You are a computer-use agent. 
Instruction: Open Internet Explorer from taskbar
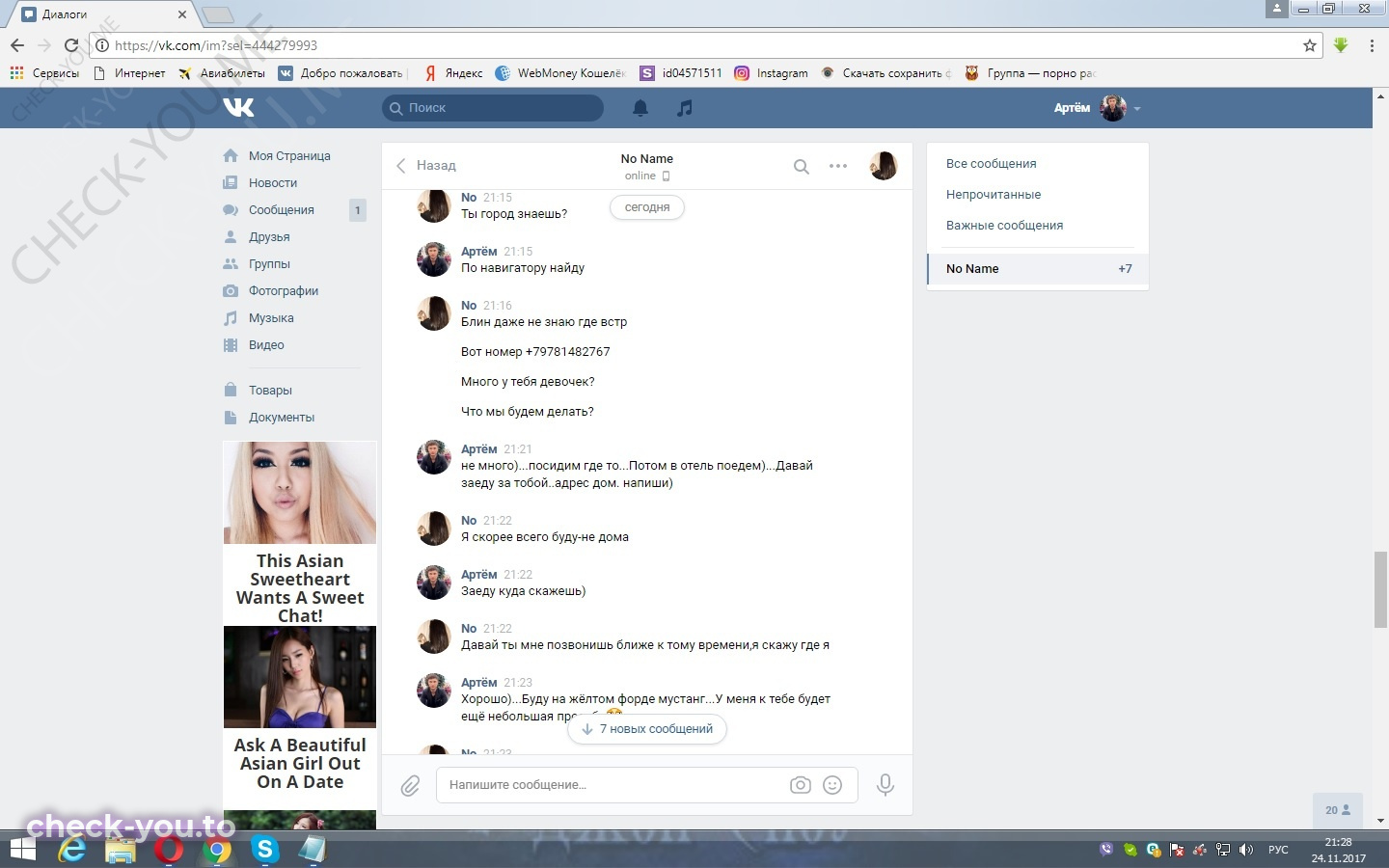72,850
